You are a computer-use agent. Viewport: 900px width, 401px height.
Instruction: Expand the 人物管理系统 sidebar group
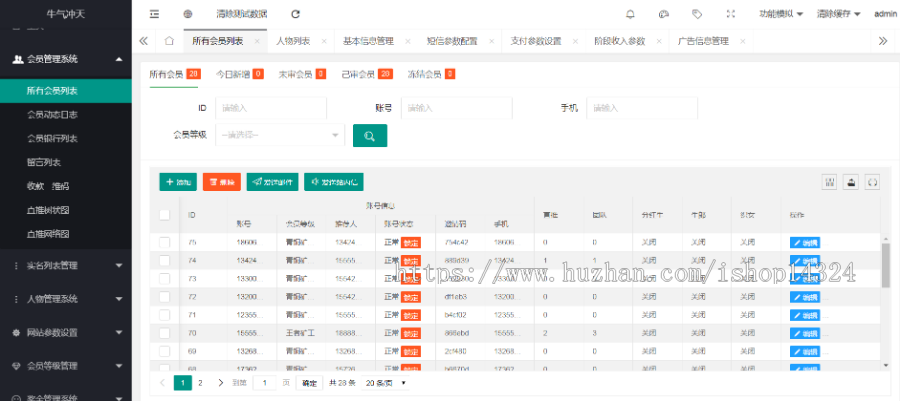pyautogui.click(x=65, y=299)
